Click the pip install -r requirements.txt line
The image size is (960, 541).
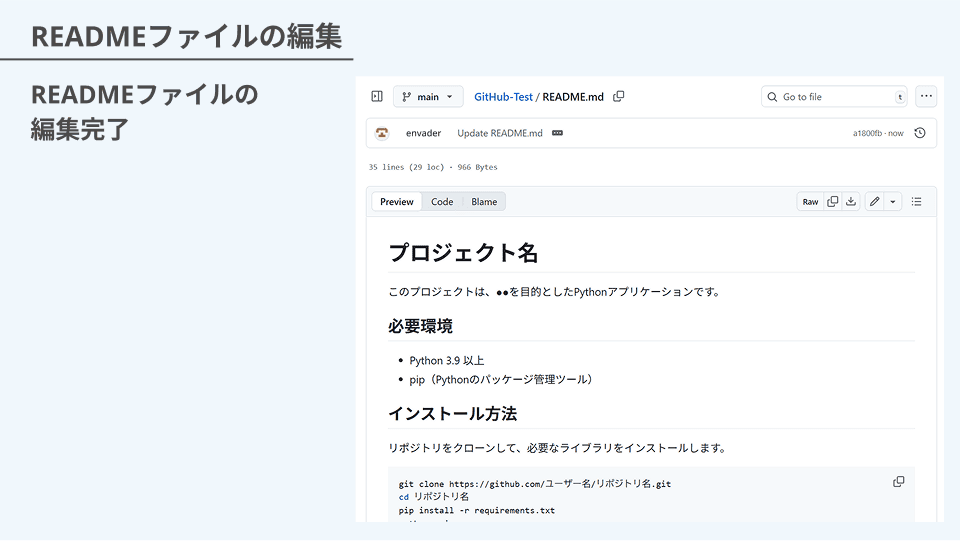coord(477,510)
